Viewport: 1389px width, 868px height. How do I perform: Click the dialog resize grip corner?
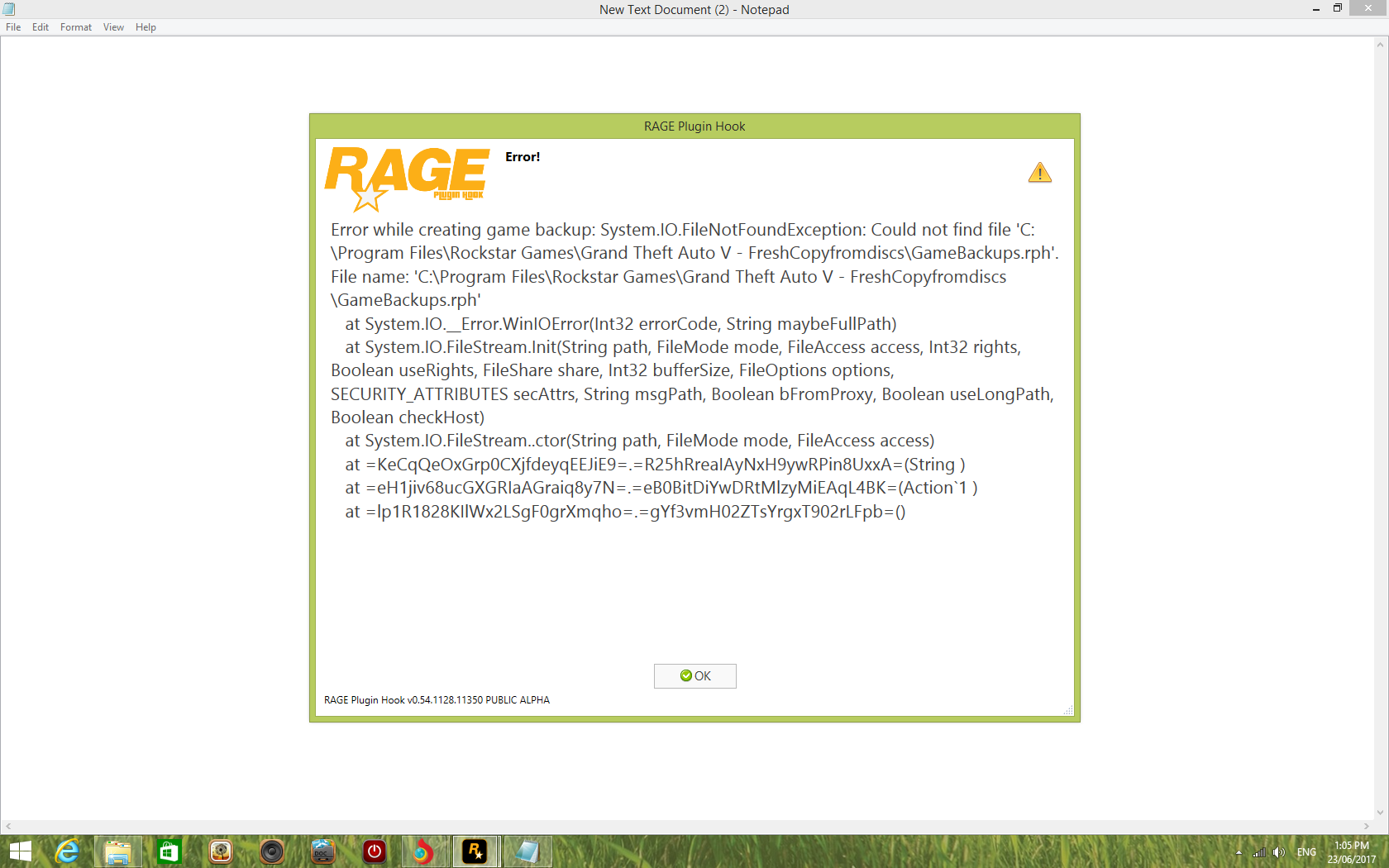1068,710
